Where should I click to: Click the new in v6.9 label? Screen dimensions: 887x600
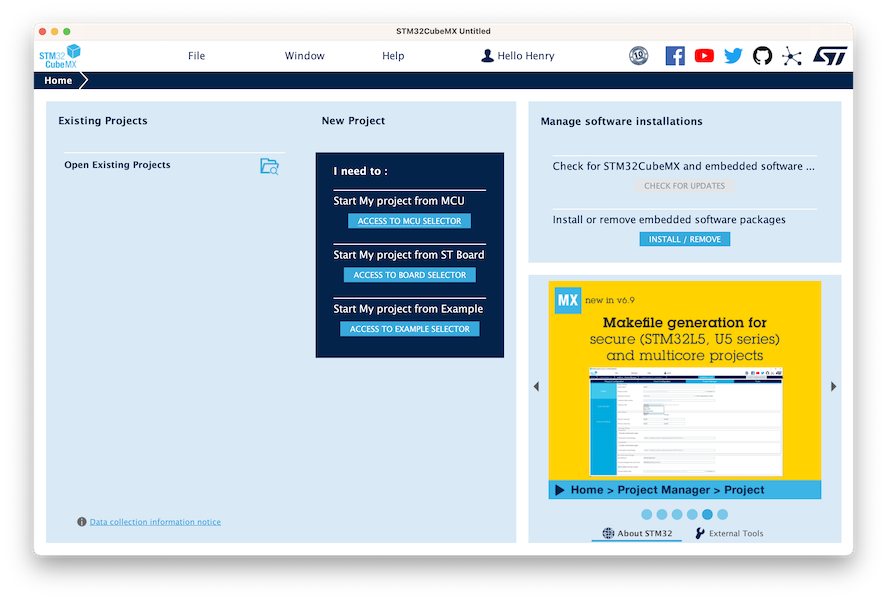(610, 300)
